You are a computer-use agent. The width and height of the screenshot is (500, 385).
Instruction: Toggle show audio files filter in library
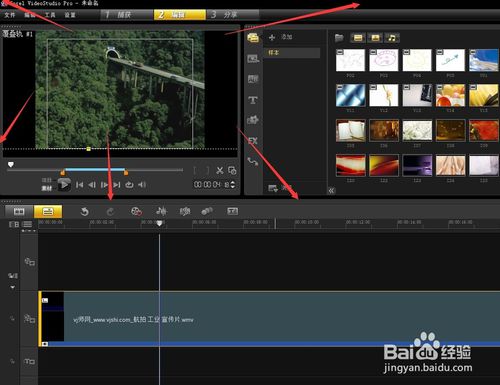[392, 38]
